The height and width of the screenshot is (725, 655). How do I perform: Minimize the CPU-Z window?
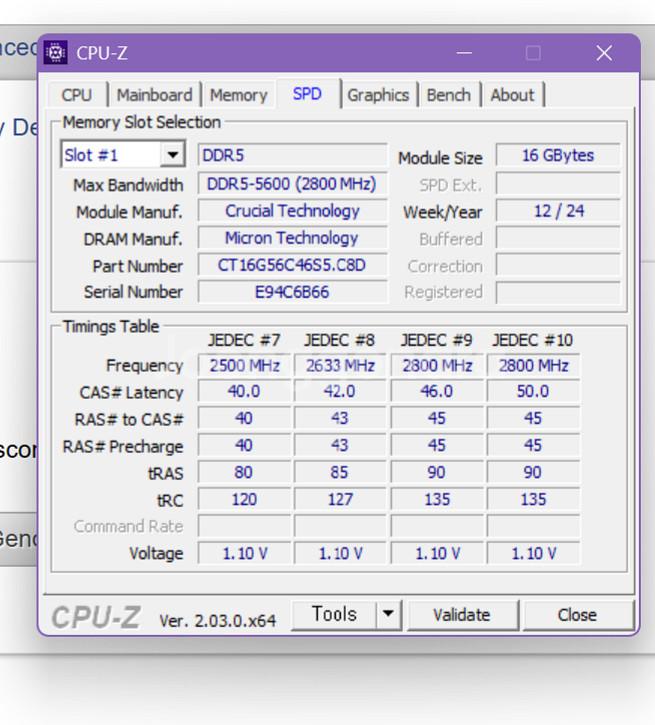click(464, 53)
